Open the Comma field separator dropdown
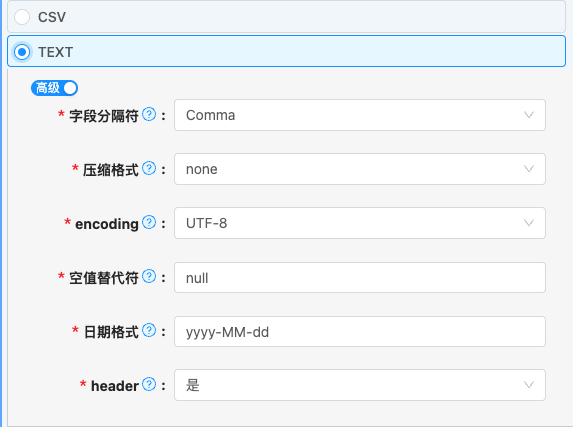Image resolution: width=573 pixels, height=427 pixels. point(360,115)
